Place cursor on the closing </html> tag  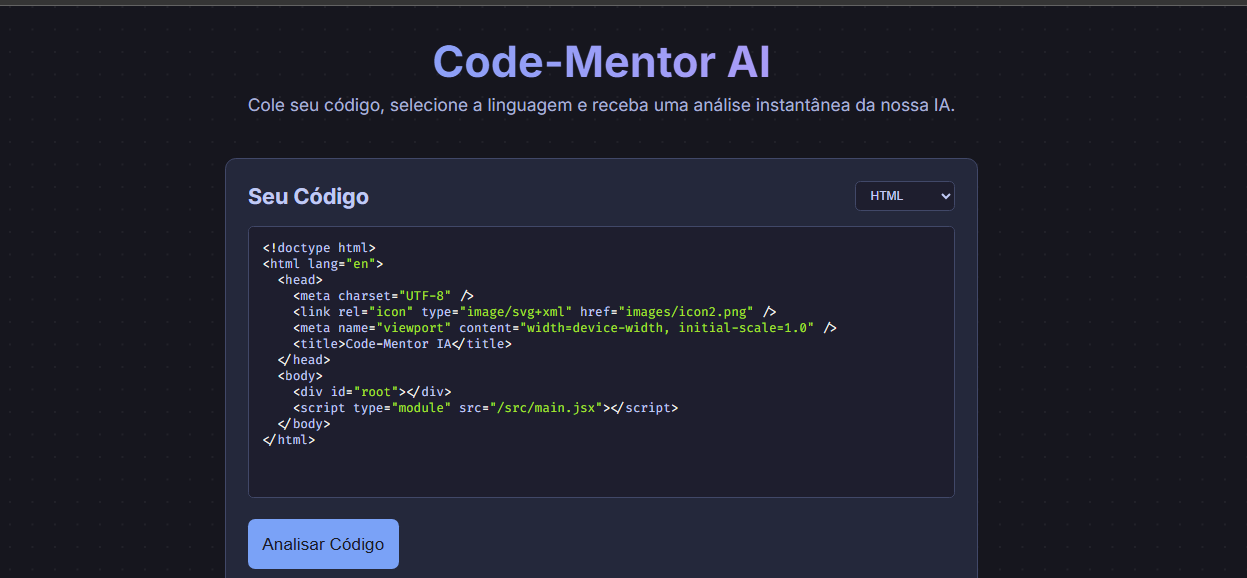coord(289,440)
